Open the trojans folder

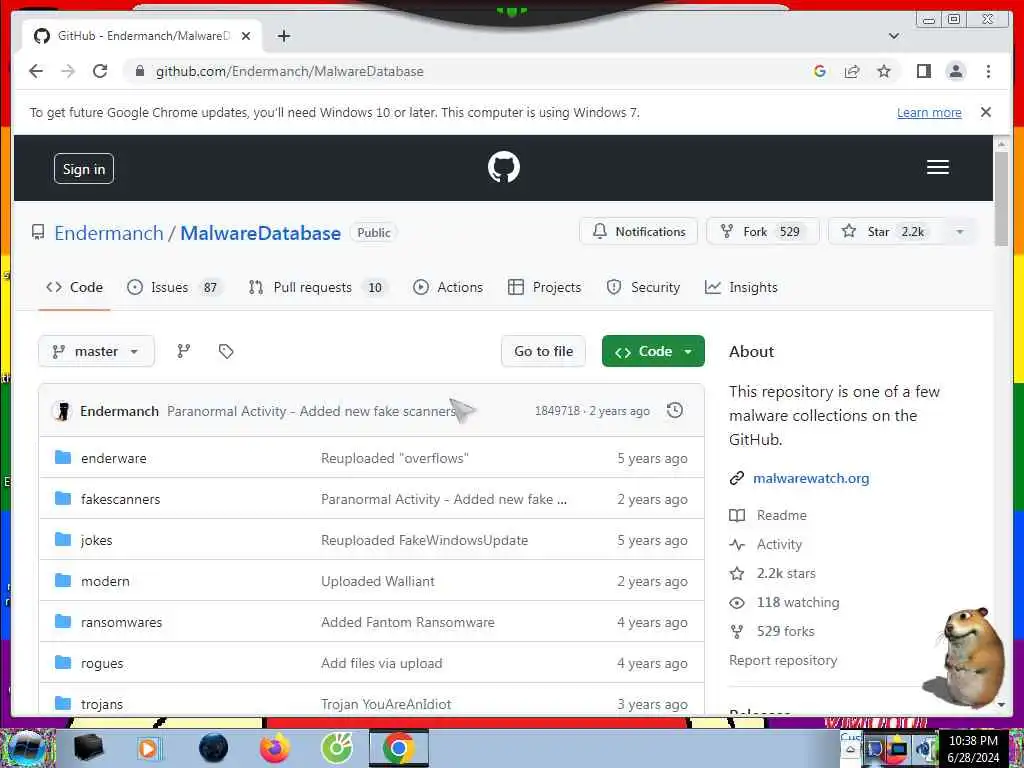point(102,704)
